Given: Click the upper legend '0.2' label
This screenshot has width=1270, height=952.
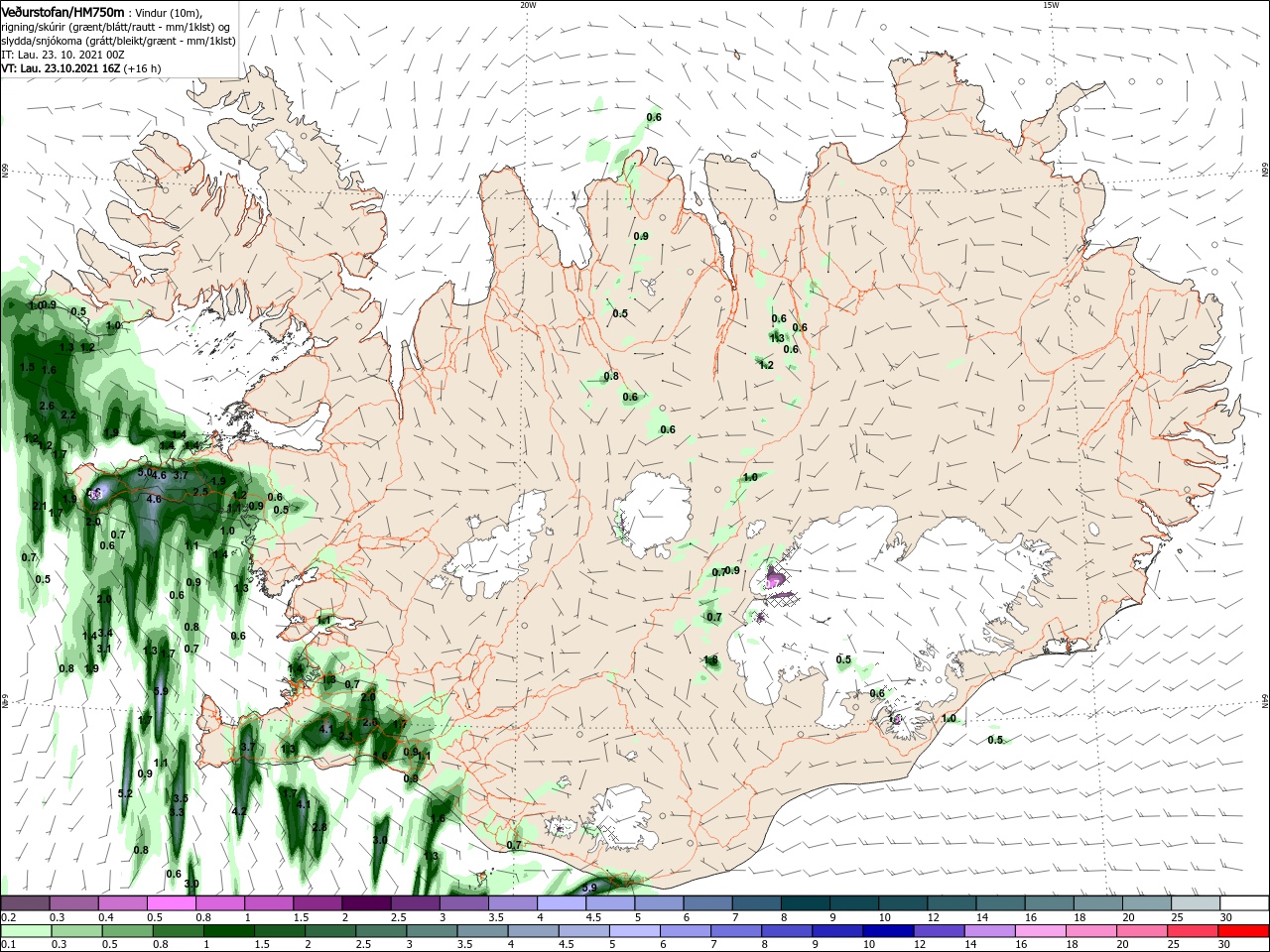Looking at the screenshot, I should [8, 917].
